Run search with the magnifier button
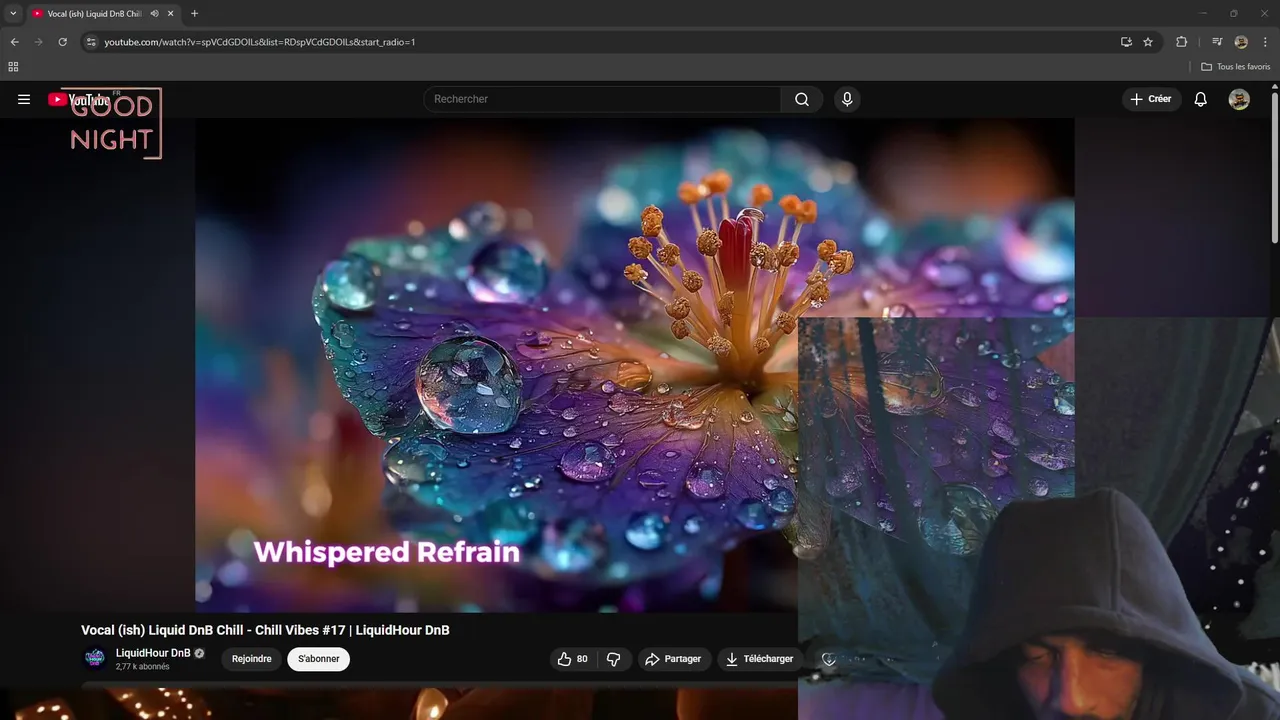 click(802, 99)
